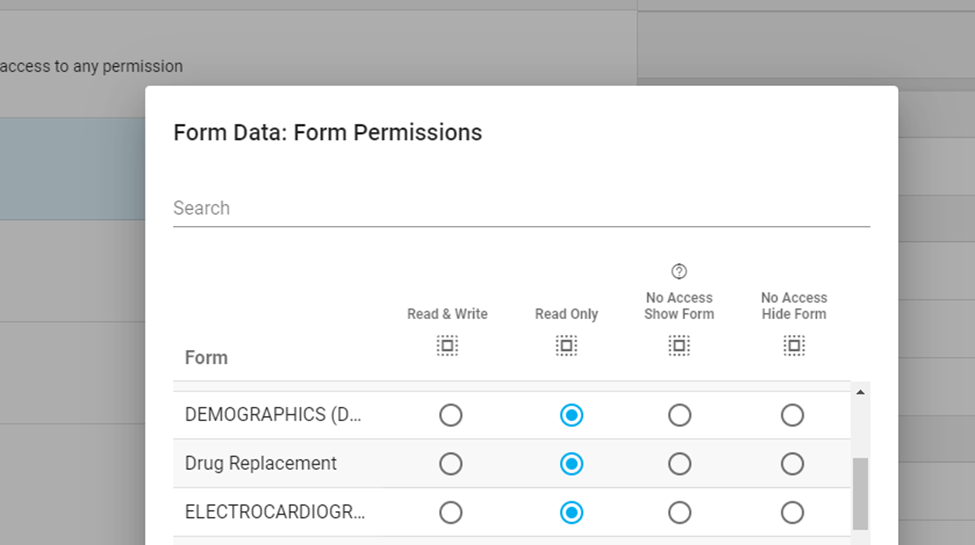This screenshot has width=975, height=545.
Task: Set DEMOGRAPHICS form to Read & Write
Action: pyautogui.click(x=451, y=415)
